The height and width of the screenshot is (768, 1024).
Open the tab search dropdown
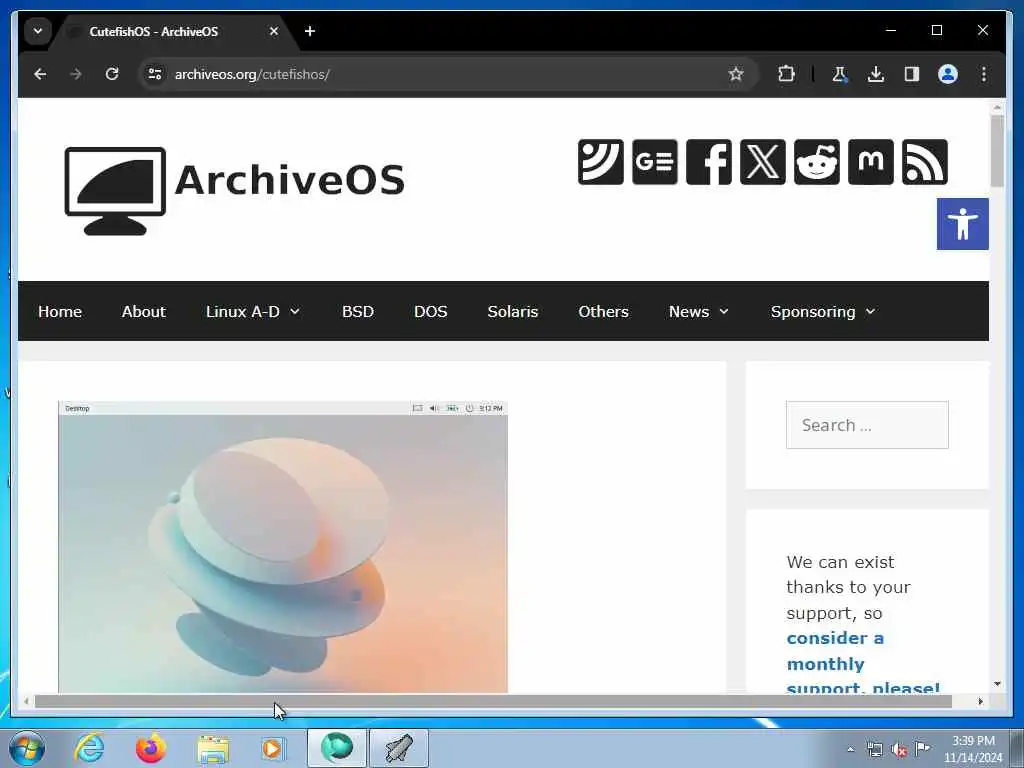pos(38,31)
